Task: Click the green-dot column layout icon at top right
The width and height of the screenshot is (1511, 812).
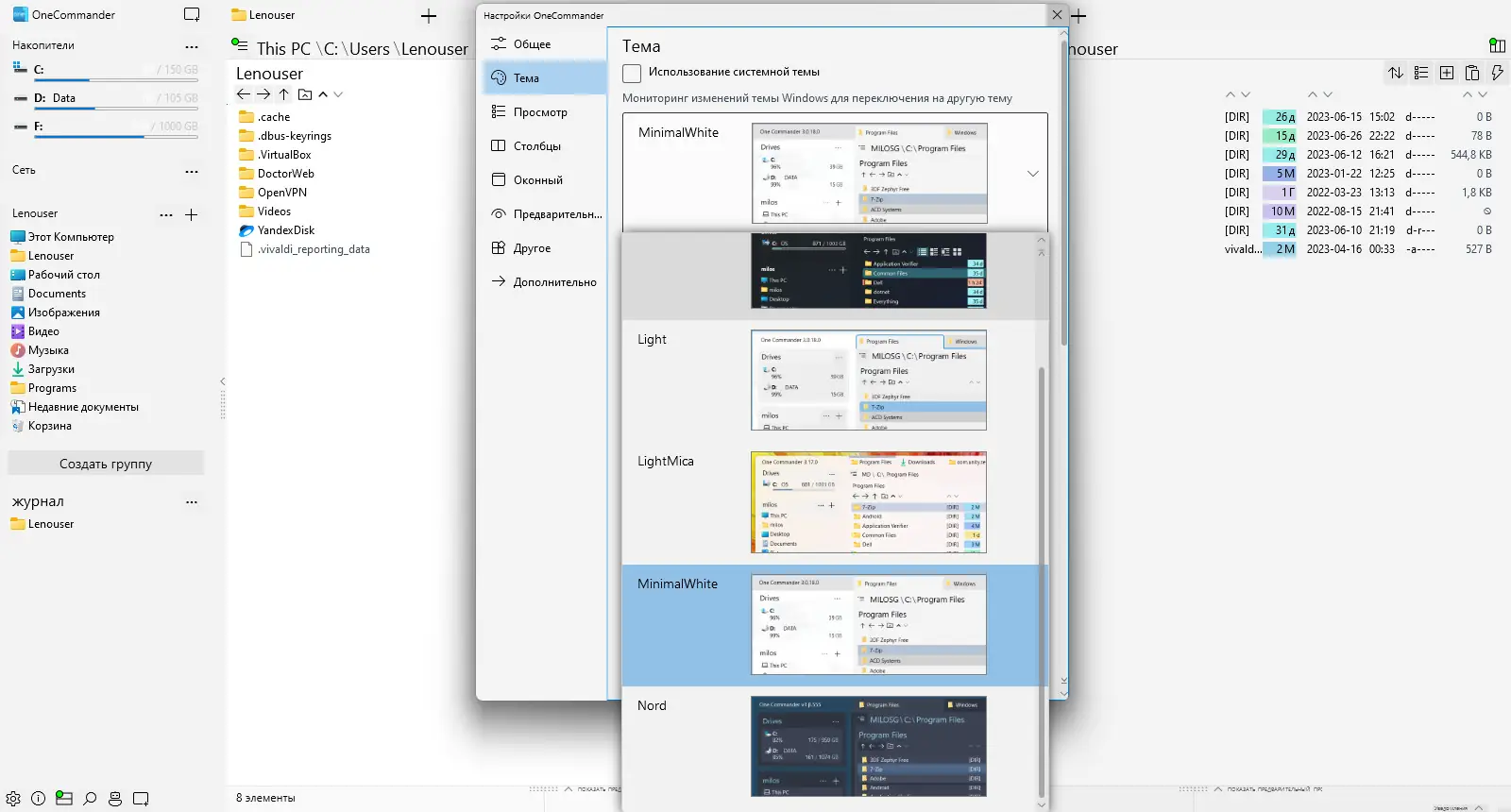Action: pyautogui.click(x=1497, y=45)
